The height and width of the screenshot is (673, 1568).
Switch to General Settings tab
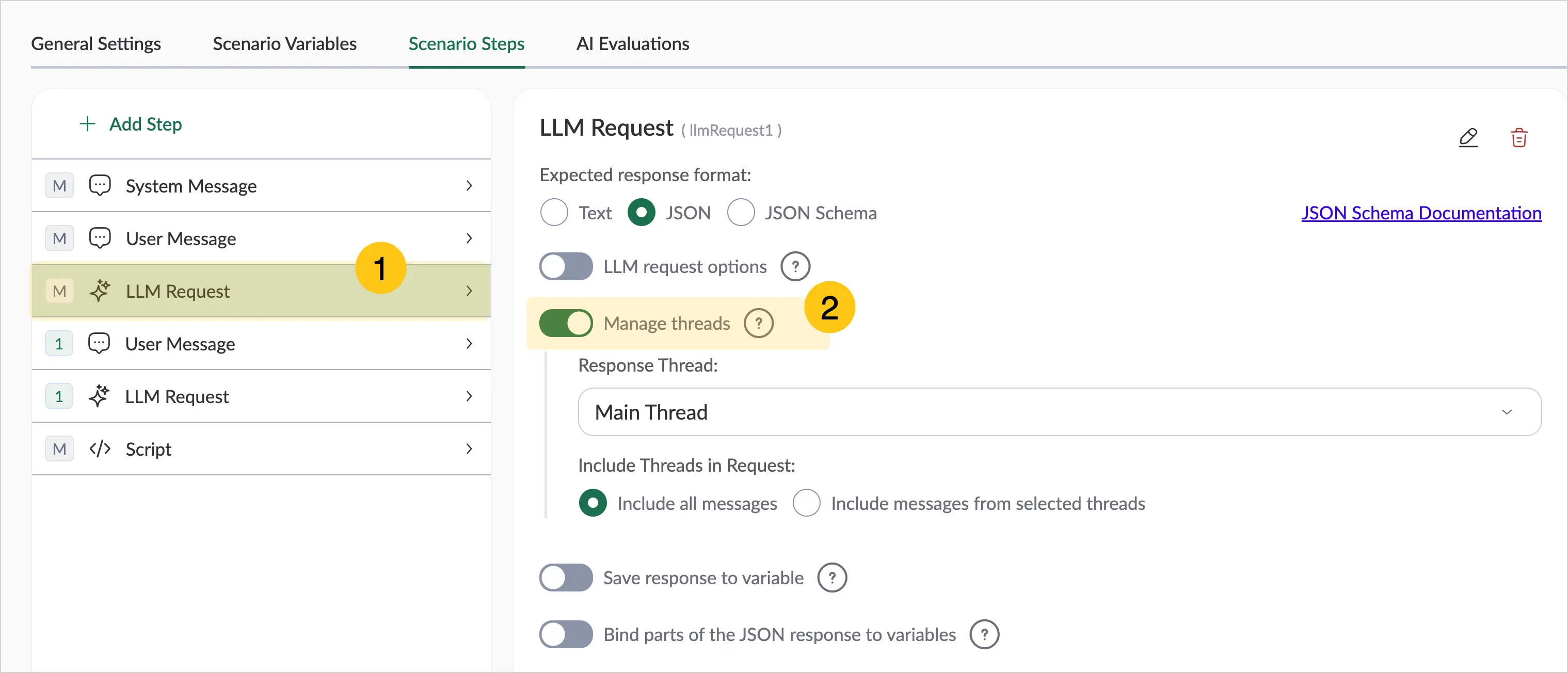point(96,44)
